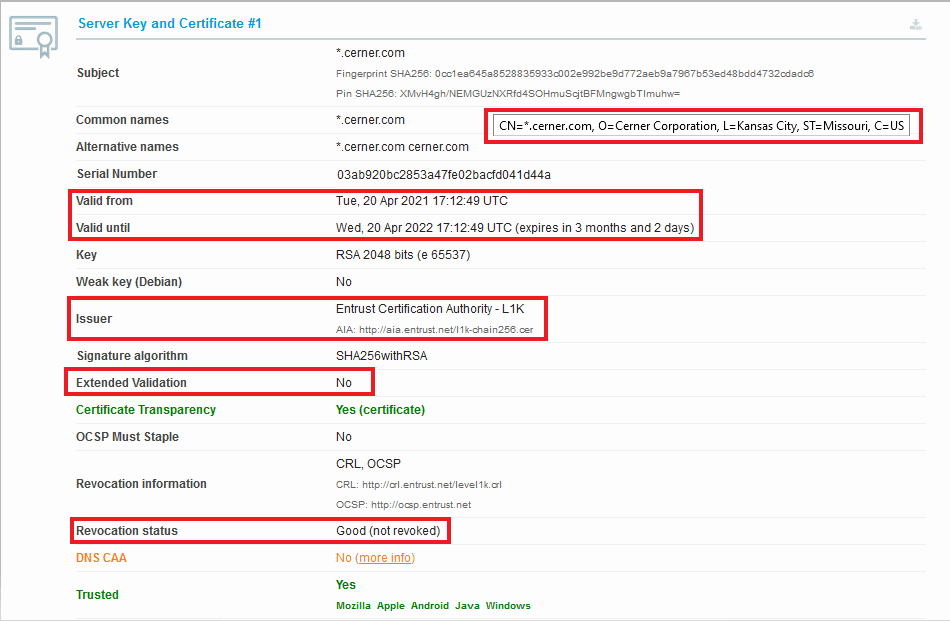The width and height of the screenshot is (950, 621).
Task: Open the DNS CAA more info link
Action: point(385,557)
